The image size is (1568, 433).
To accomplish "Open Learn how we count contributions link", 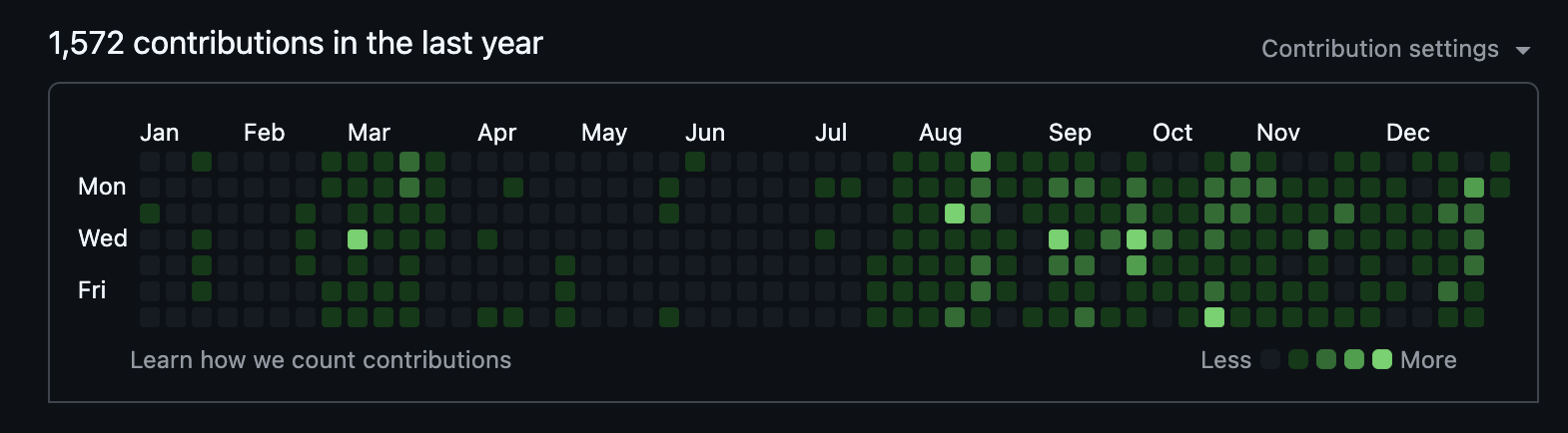I will click(x=321, y=360).
